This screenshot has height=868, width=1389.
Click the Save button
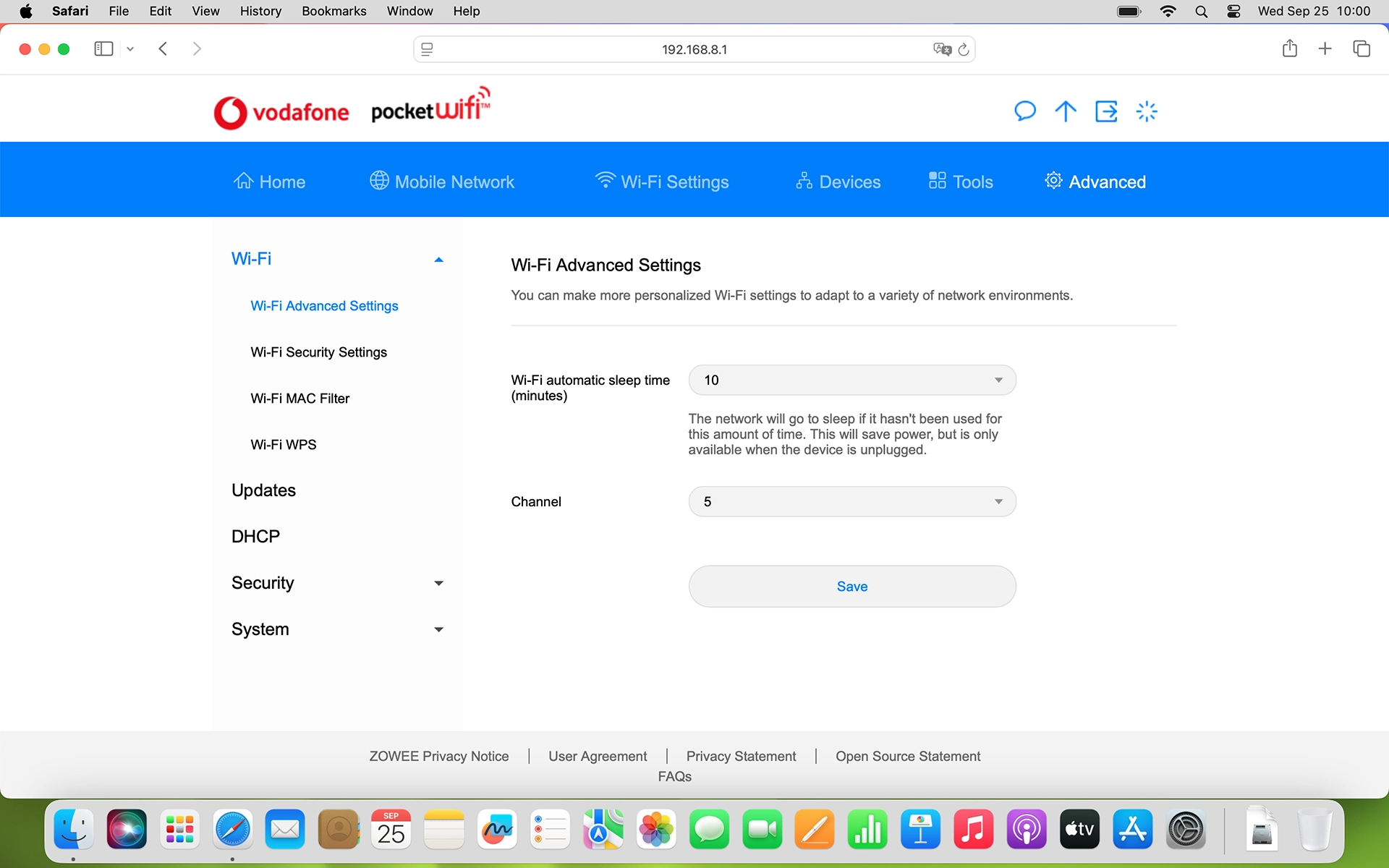[x=851, y=587]
